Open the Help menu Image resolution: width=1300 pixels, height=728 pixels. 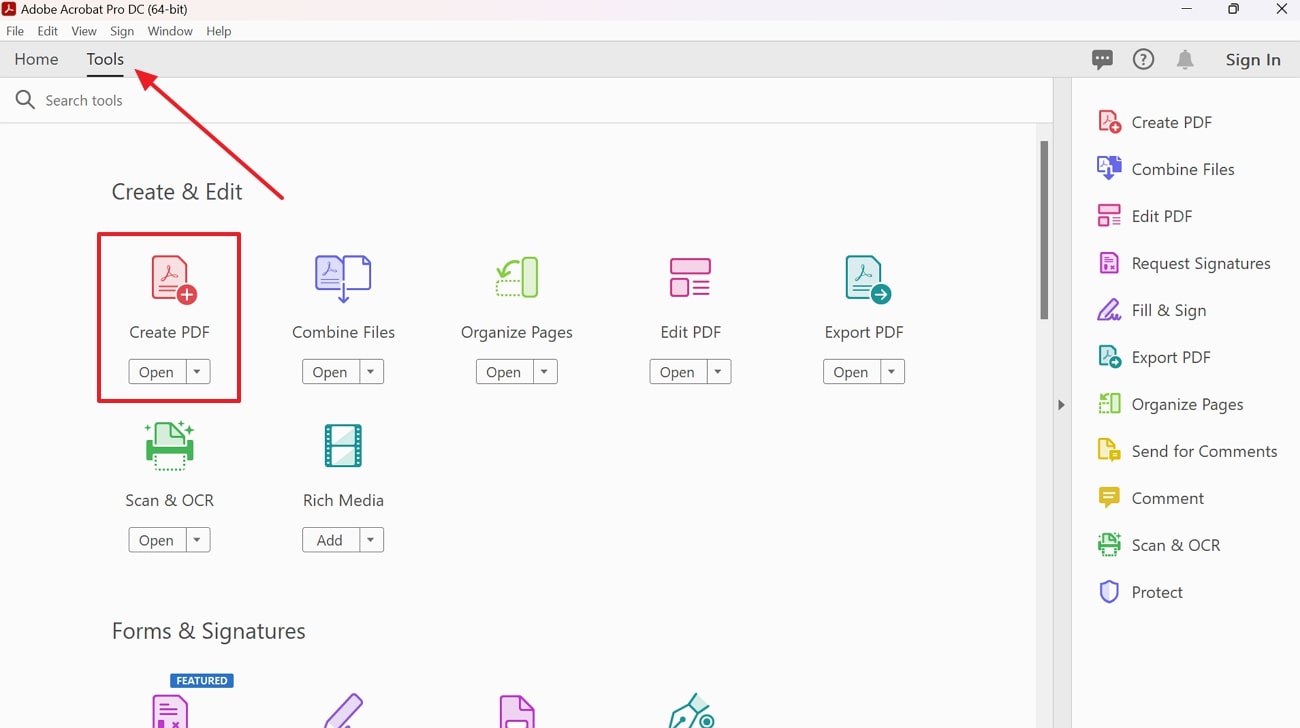[x=219, y=31]
